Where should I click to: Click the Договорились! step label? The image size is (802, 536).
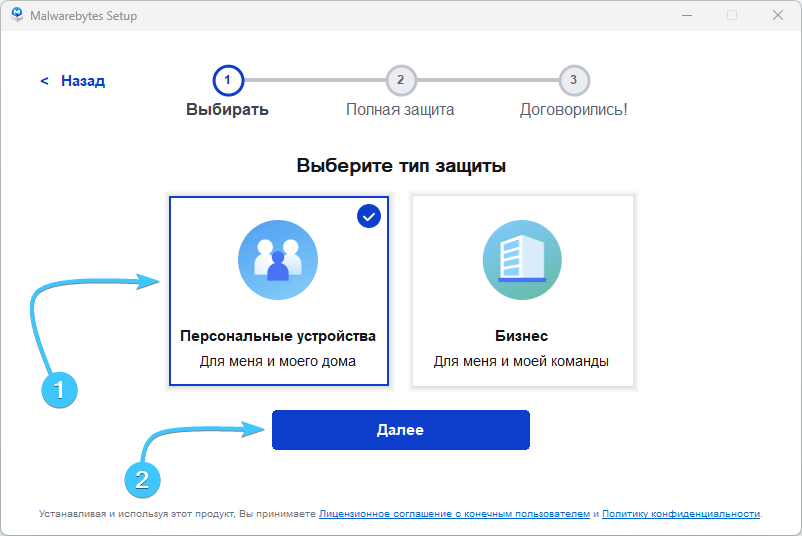tap(573, 110)
